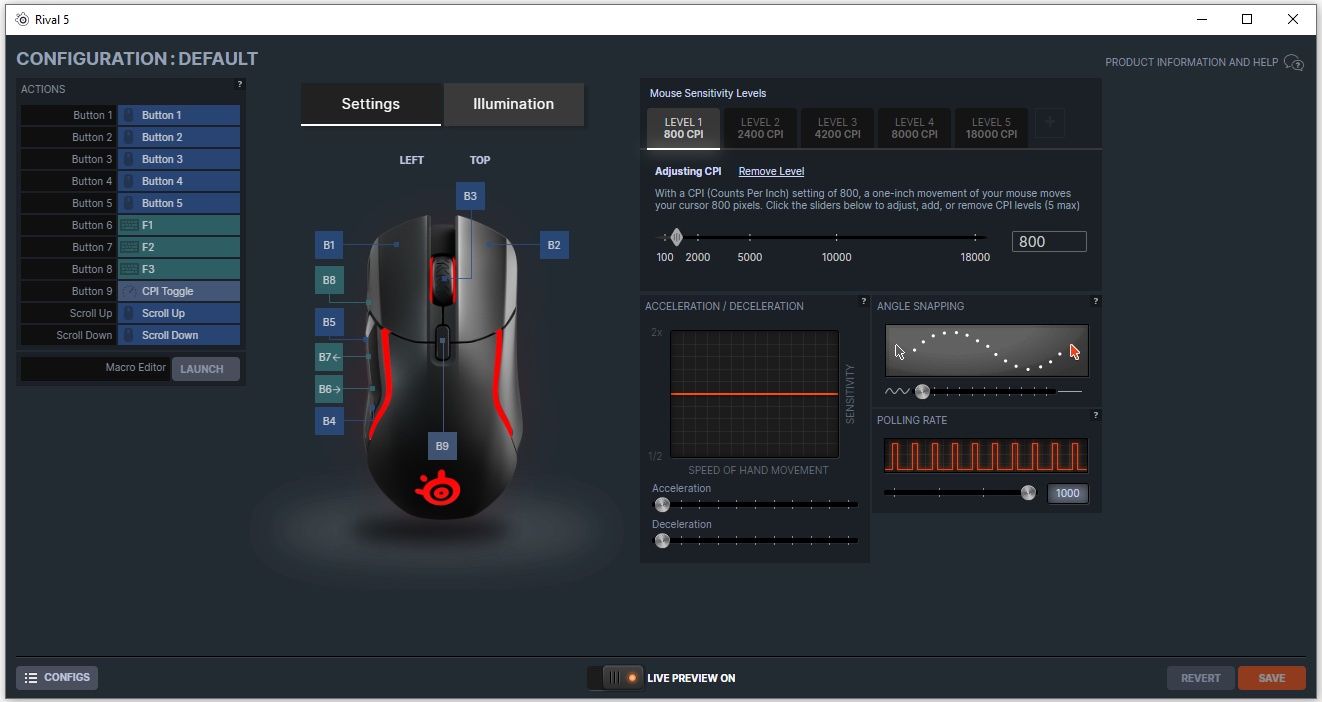Click the polling rate waveform display
The image size is (1322, 702).
tap(986, 456)
